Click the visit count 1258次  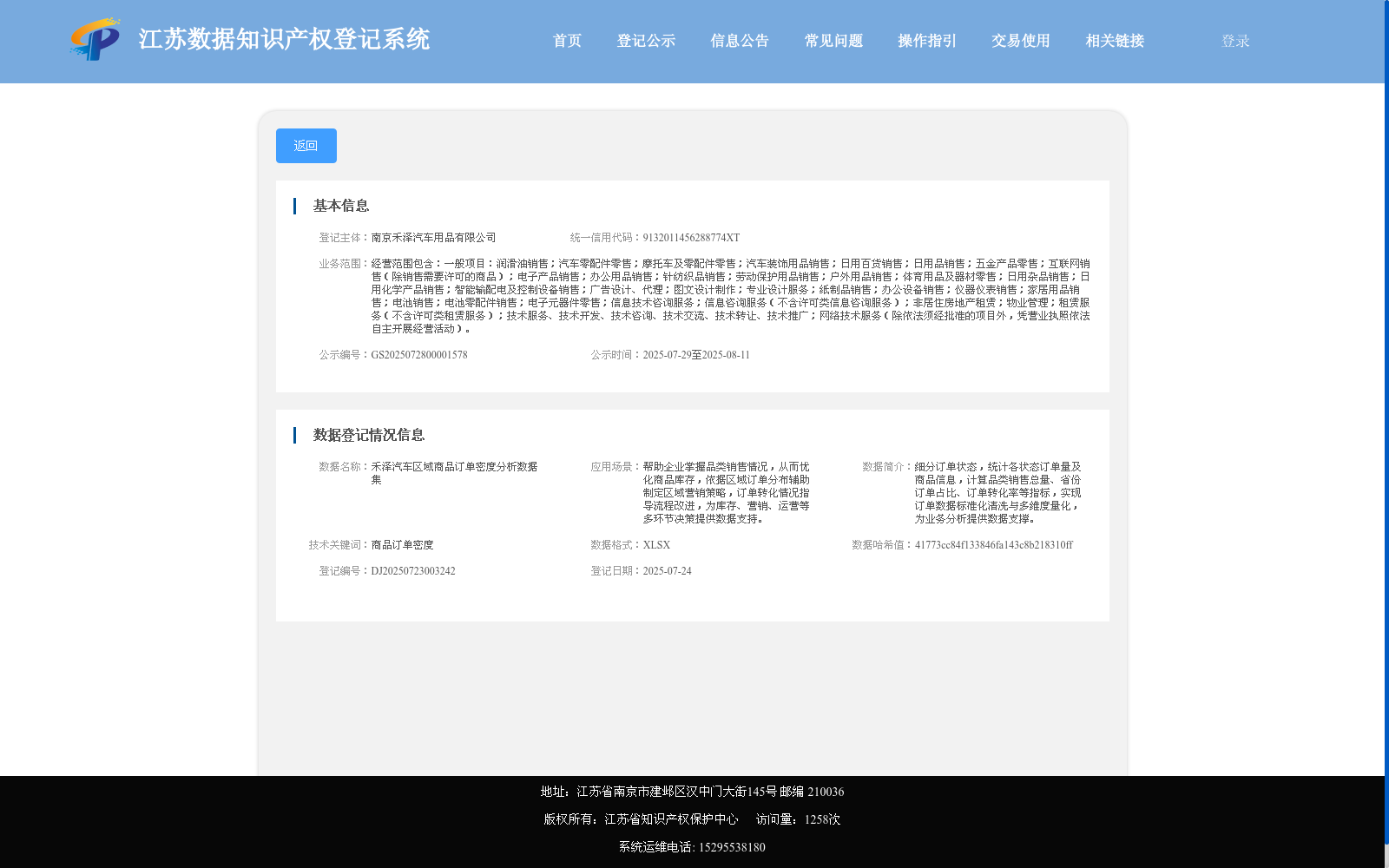pyautogui.click(x=822, y=819)
